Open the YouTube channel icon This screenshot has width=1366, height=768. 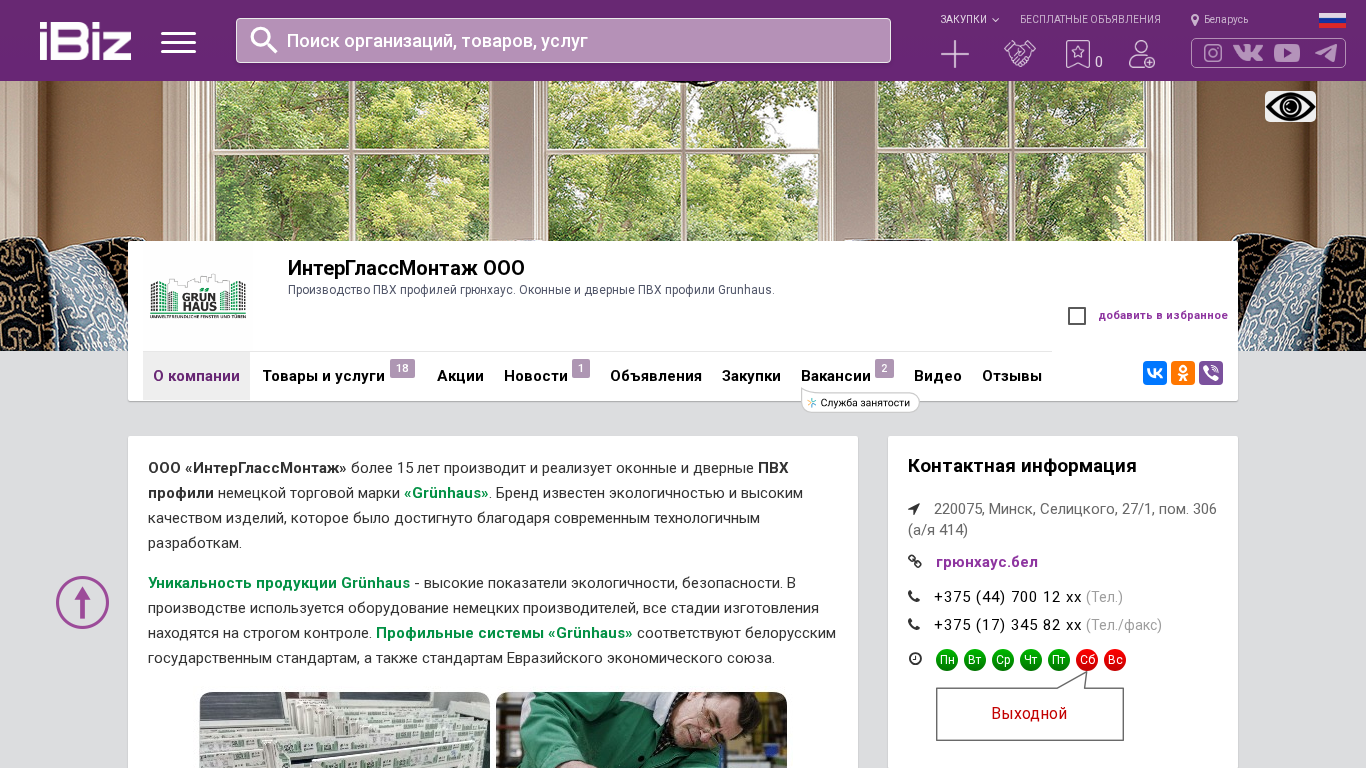[1287, 53]
